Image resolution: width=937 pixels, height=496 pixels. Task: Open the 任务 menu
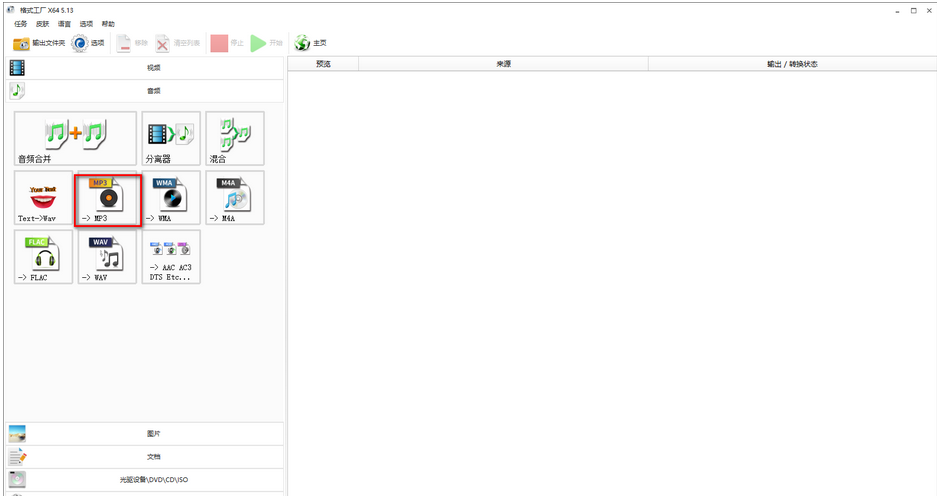[21, 24]
